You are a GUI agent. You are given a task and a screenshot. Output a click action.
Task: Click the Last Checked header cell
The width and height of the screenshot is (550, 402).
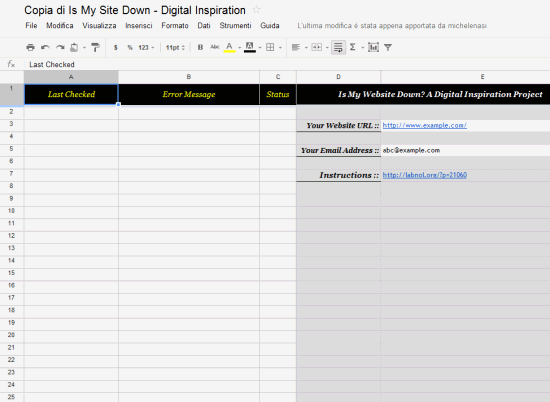tap(71, 94)
